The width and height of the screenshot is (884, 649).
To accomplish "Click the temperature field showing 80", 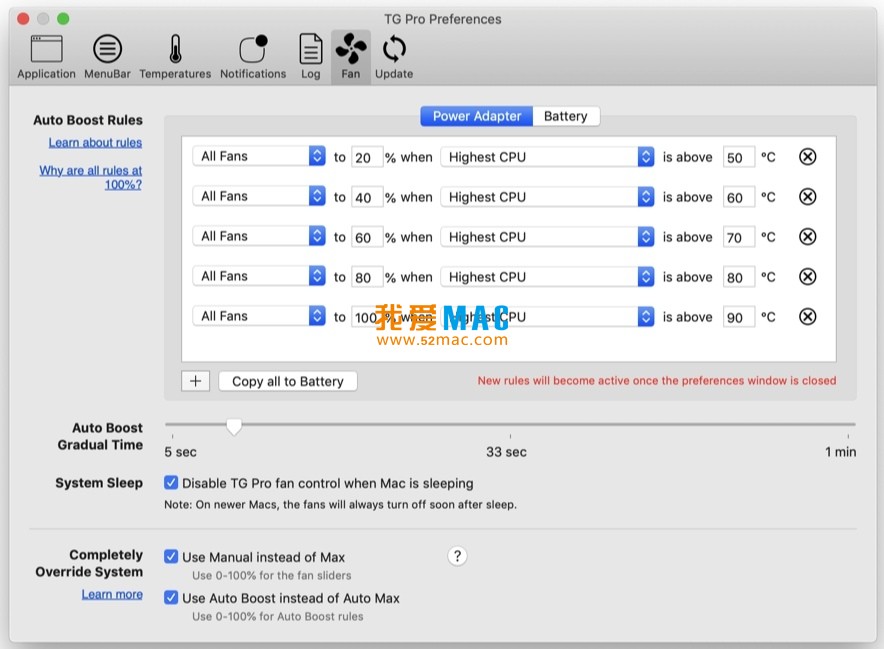I will coord(739,277).
